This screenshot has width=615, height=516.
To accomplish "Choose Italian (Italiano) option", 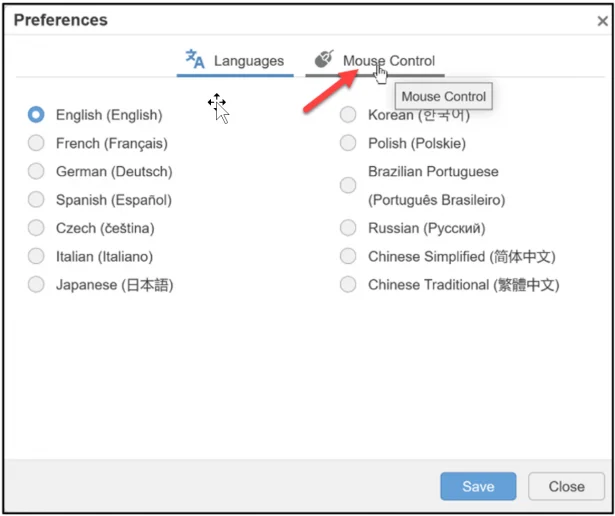I will (x=37, y=256).
